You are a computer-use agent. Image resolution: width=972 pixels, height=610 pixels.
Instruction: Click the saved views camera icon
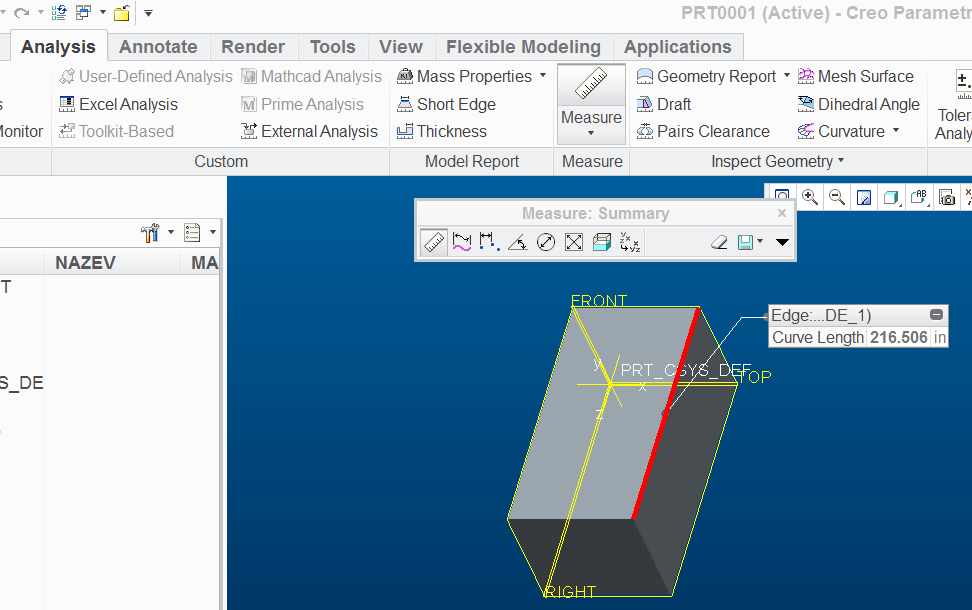click(947, 198)
